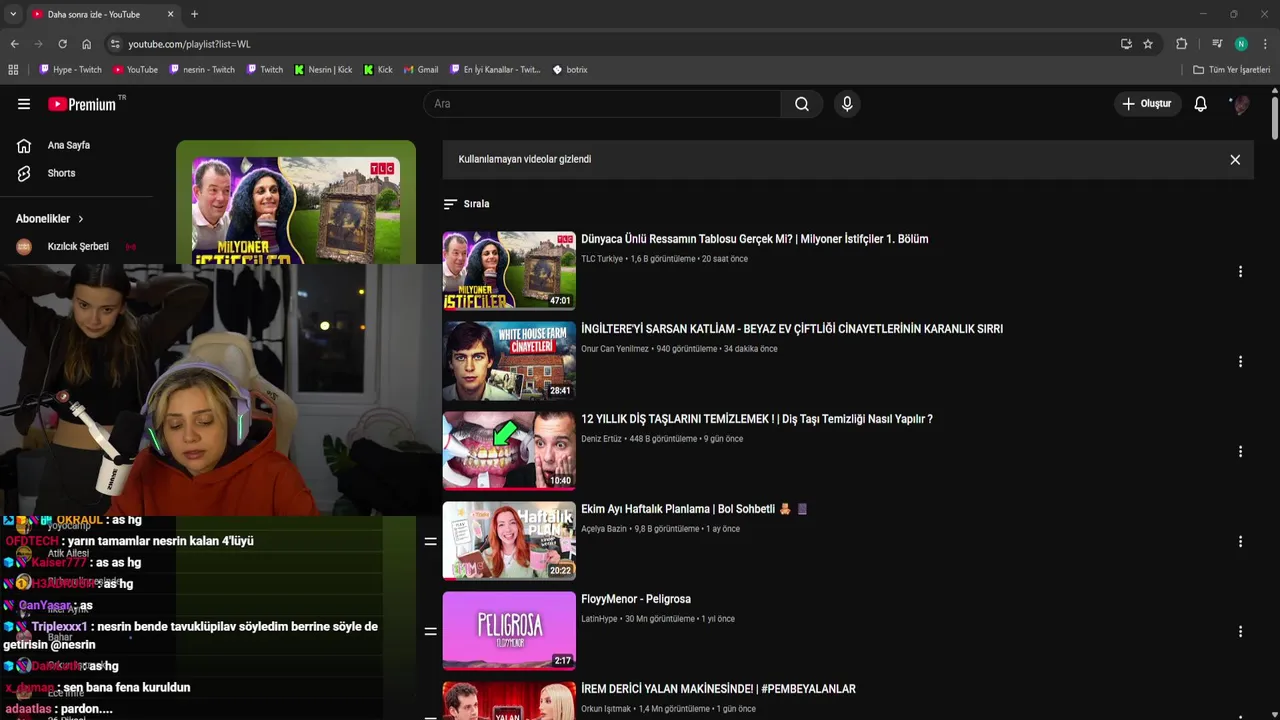Click the playlist cover thumbnail on left panel

click(x=296, y=210)
